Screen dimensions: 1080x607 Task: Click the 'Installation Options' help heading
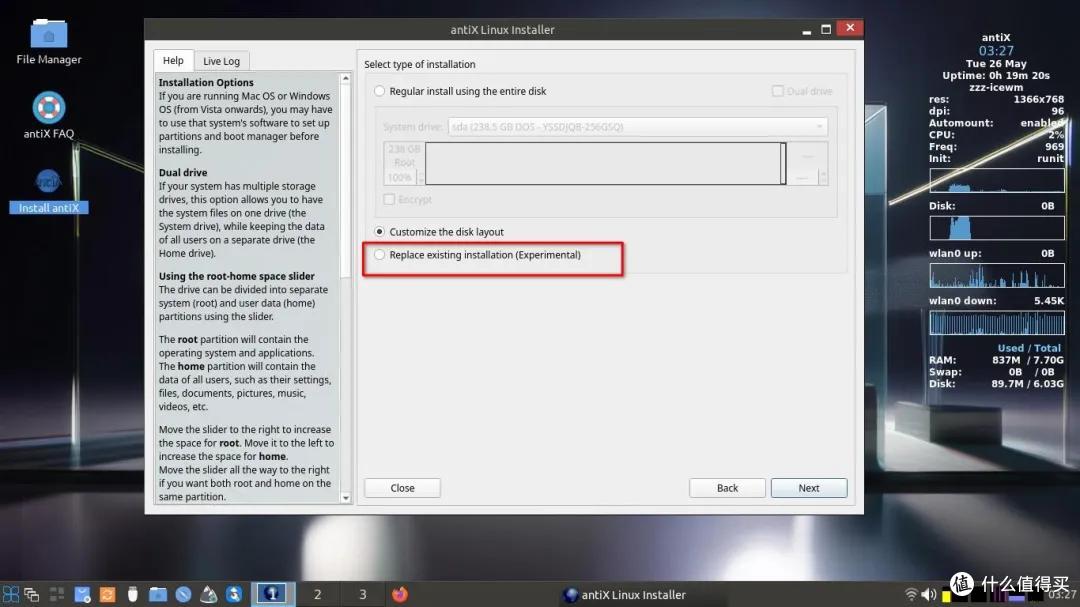206,83
